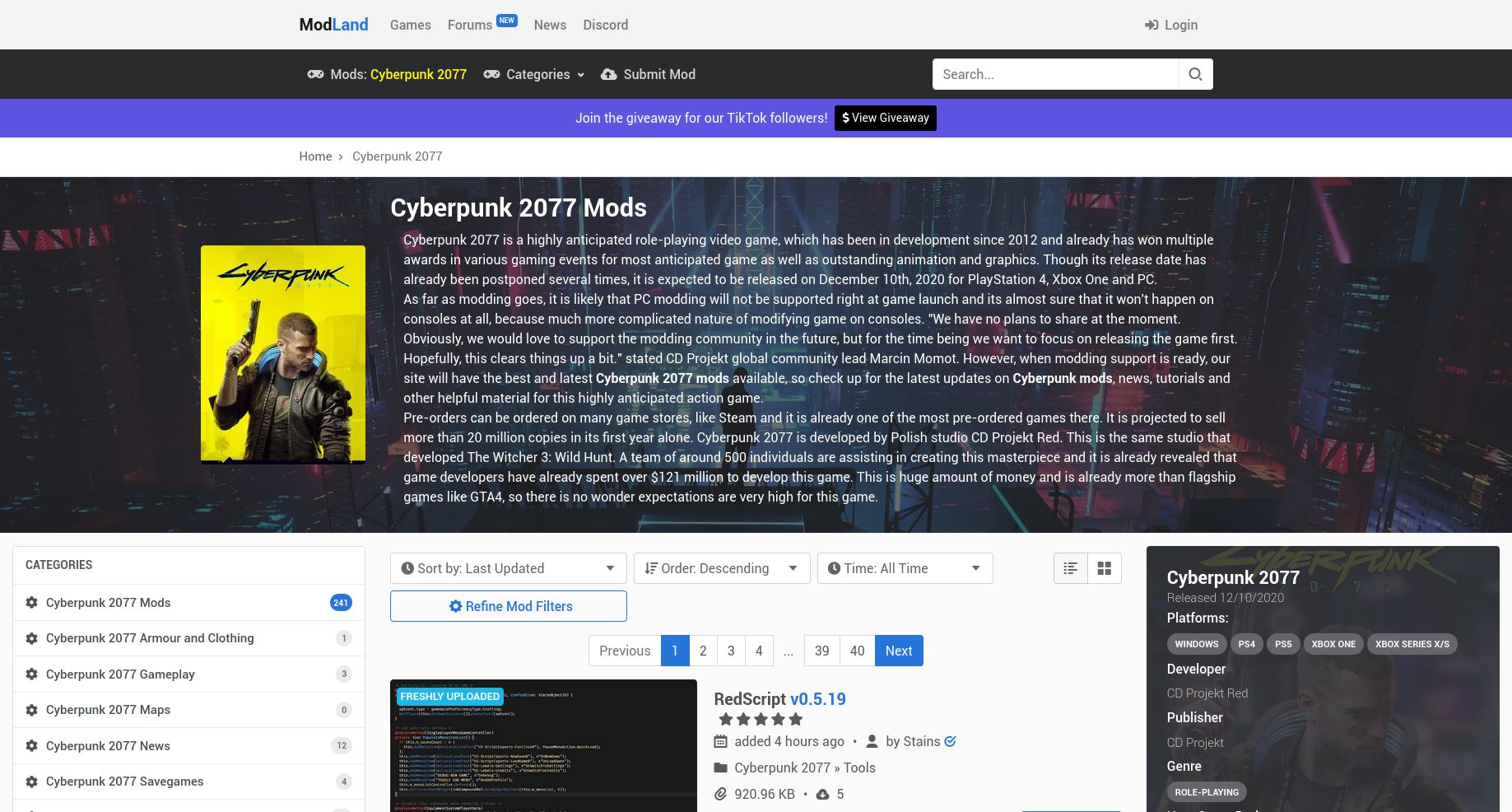This screenshot has height=812, width=1512.
Task: Click the ModLand logo
Action: click(x=333, y=25)
